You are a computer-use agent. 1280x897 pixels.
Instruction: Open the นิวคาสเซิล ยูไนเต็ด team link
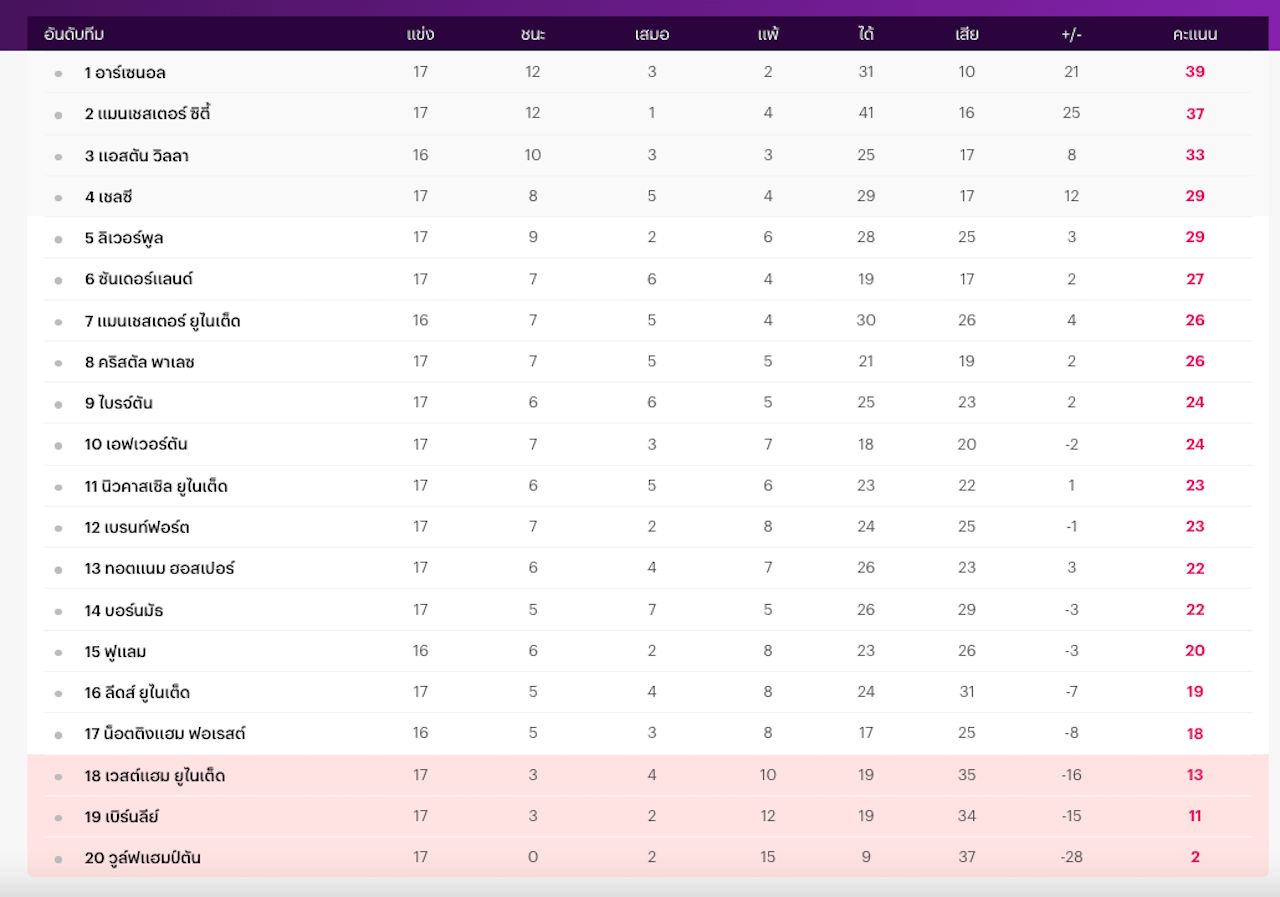point(156,487)
